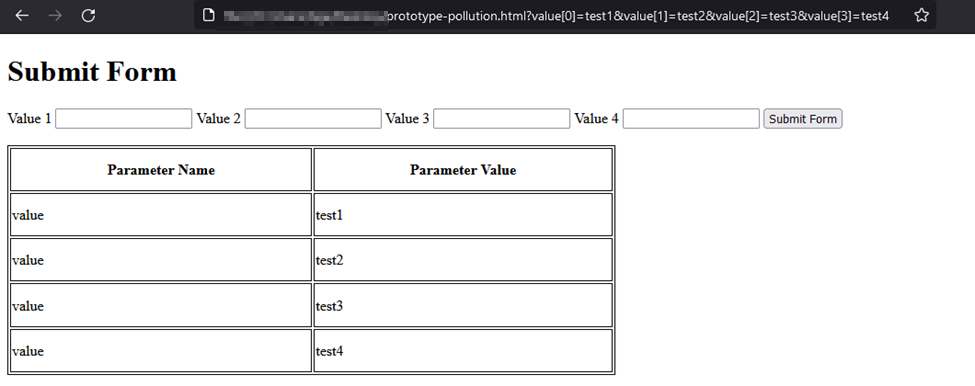Screen dimensions: 975x386
Task: Click the value cell in the test1 row
Action: click(161, 215)
